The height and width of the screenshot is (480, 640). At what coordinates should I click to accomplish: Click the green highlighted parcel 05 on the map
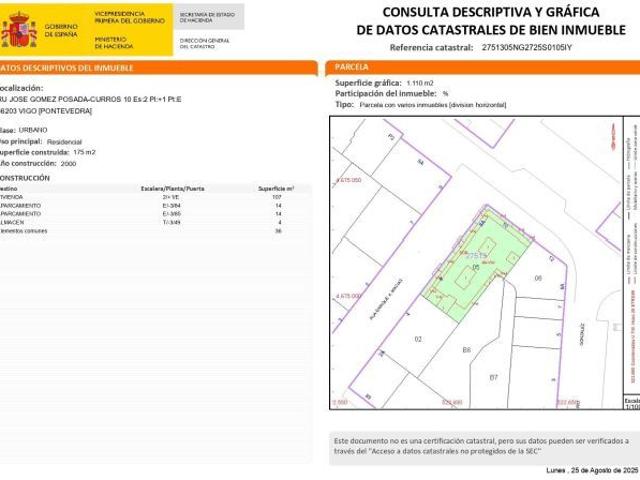[476, 265]
